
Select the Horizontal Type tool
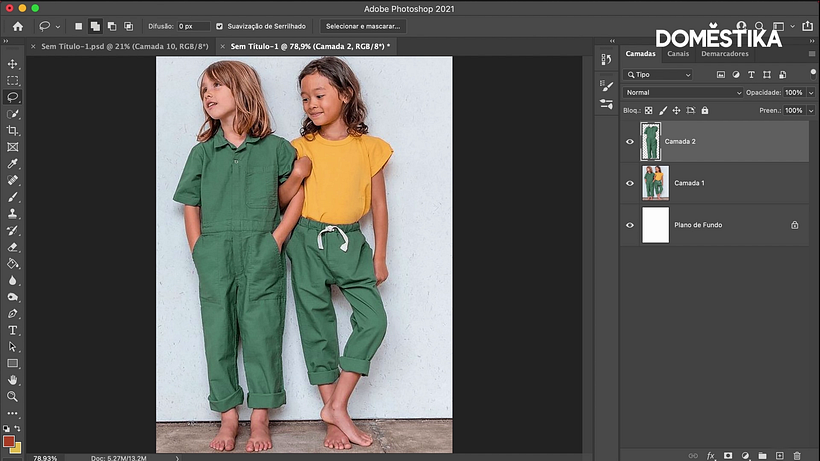[13, 330]
